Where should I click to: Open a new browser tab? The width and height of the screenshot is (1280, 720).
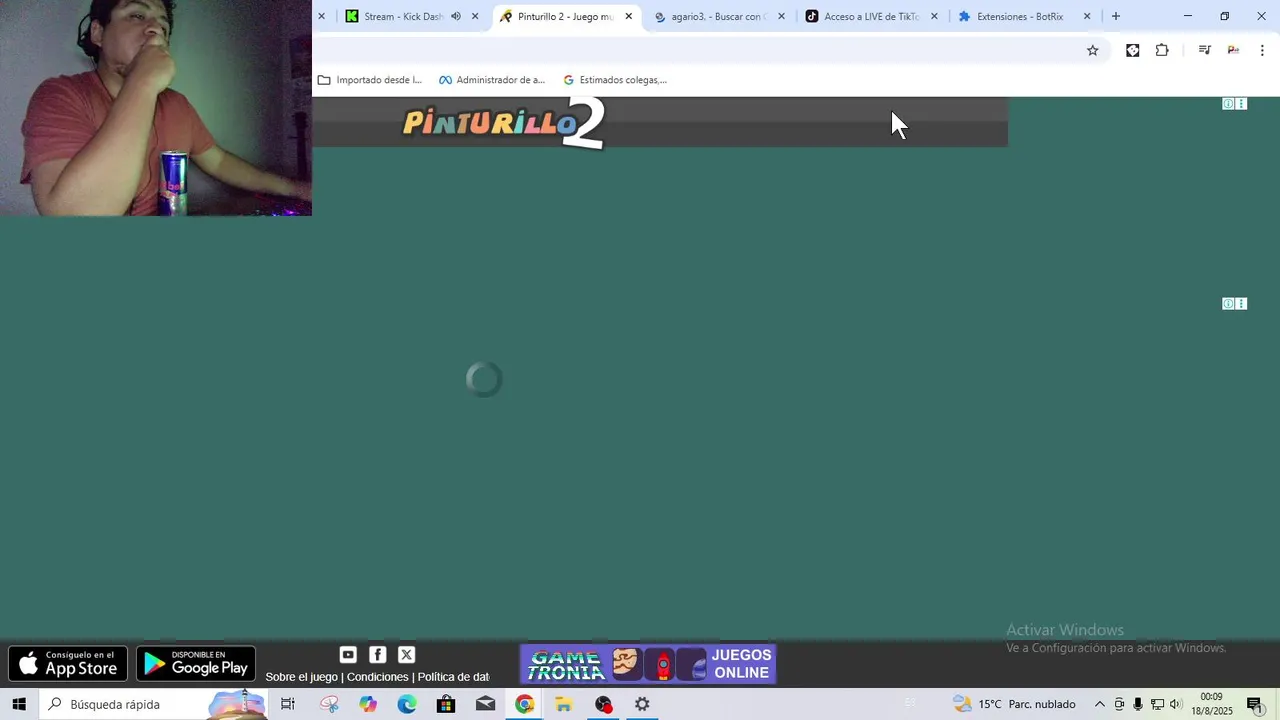1116,16
